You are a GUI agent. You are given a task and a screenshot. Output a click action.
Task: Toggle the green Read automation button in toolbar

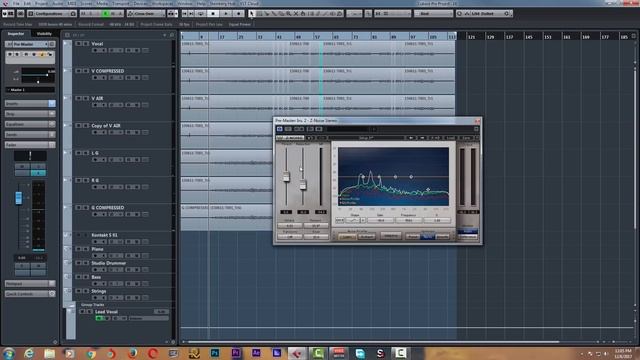(x=105, y=13)
